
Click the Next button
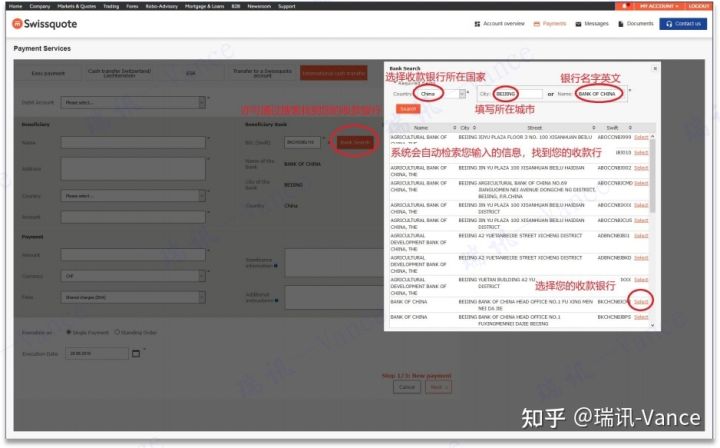tap(438, 387)
